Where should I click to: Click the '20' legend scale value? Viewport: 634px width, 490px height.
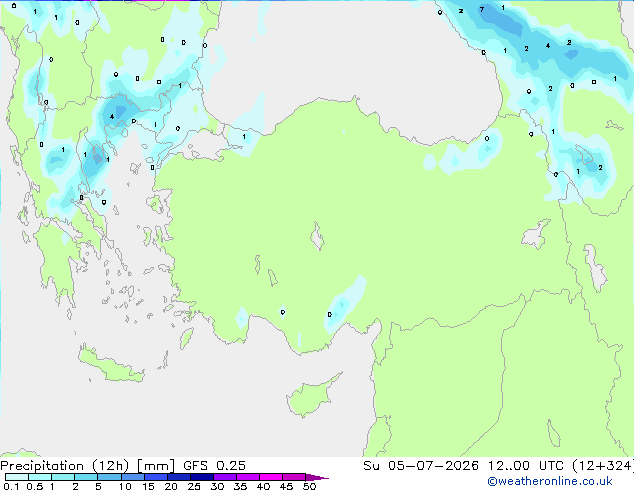tap(171, 486)
